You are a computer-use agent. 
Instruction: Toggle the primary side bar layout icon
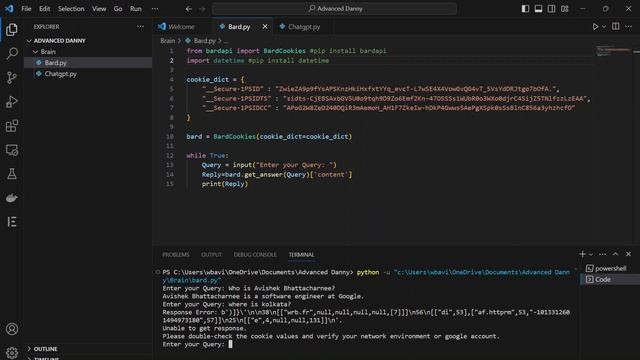click(525, 9)
